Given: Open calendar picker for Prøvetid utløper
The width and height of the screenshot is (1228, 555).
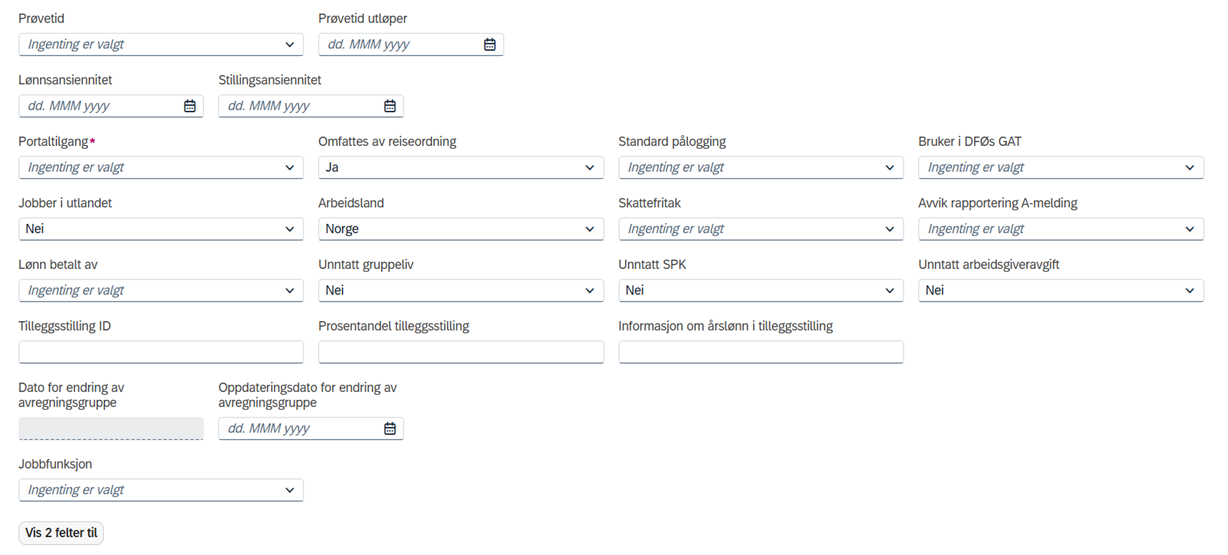Looking at the screenshot, I should coord(490,44).
